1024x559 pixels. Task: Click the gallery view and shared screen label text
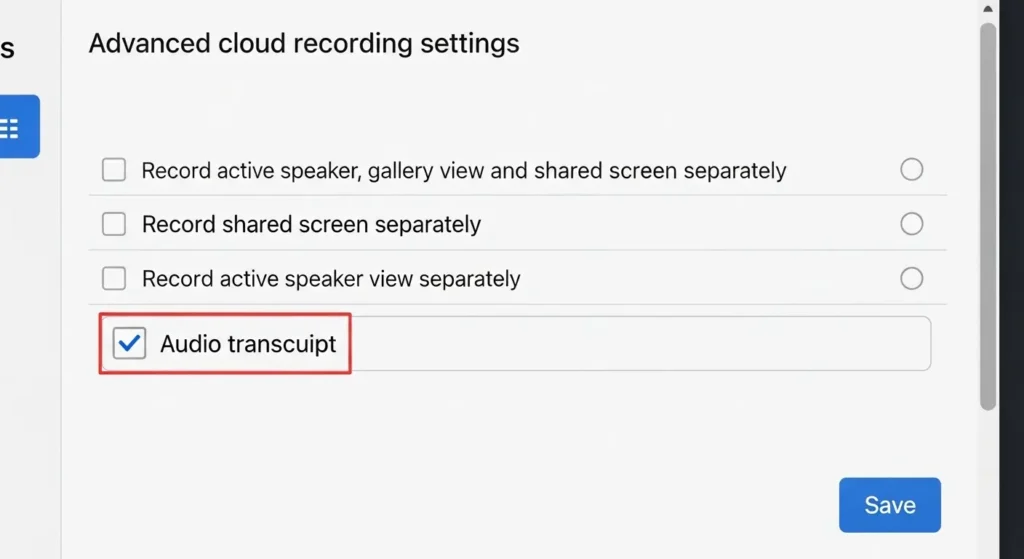pos(463,171)
